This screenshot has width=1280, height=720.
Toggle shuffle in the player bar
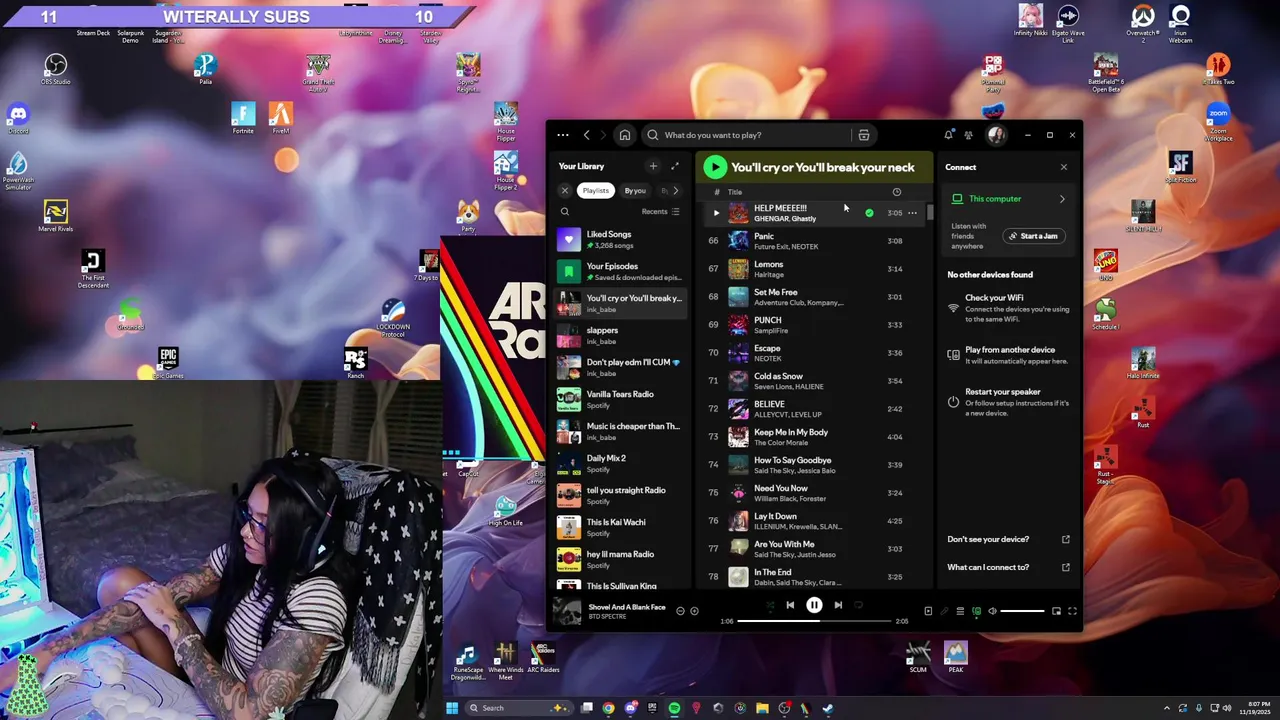click(x=770, y=605)
